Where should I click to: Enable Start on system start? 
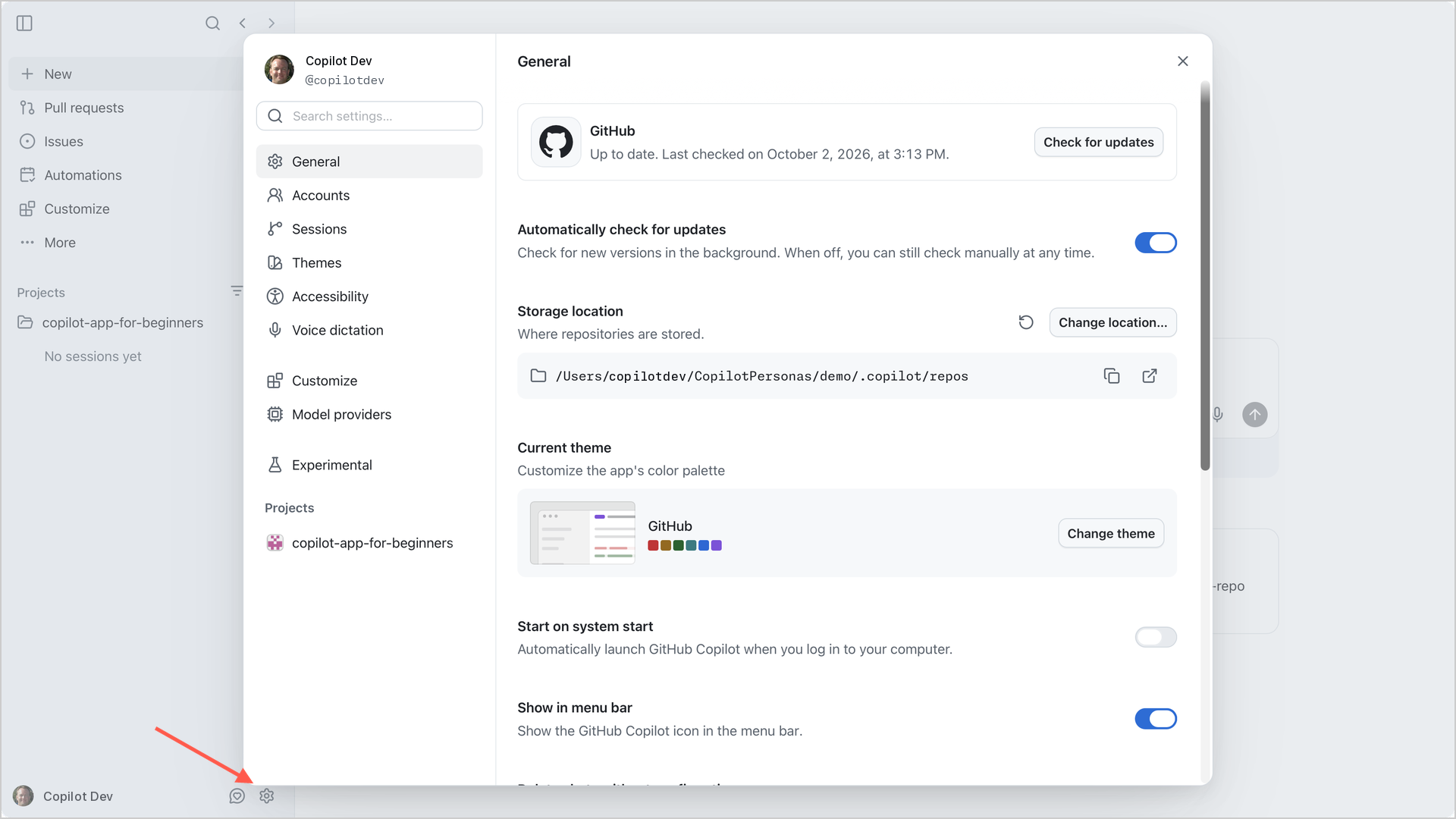(1156, 637)
